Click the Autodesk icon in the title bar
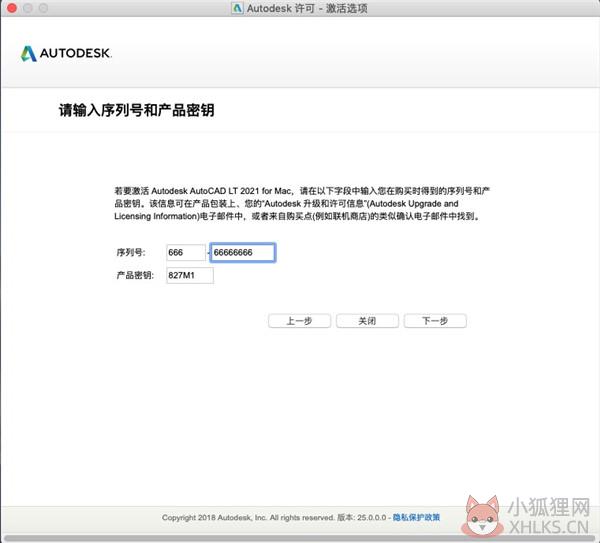This screenshot has height=543, width=600. pos(237,8)
